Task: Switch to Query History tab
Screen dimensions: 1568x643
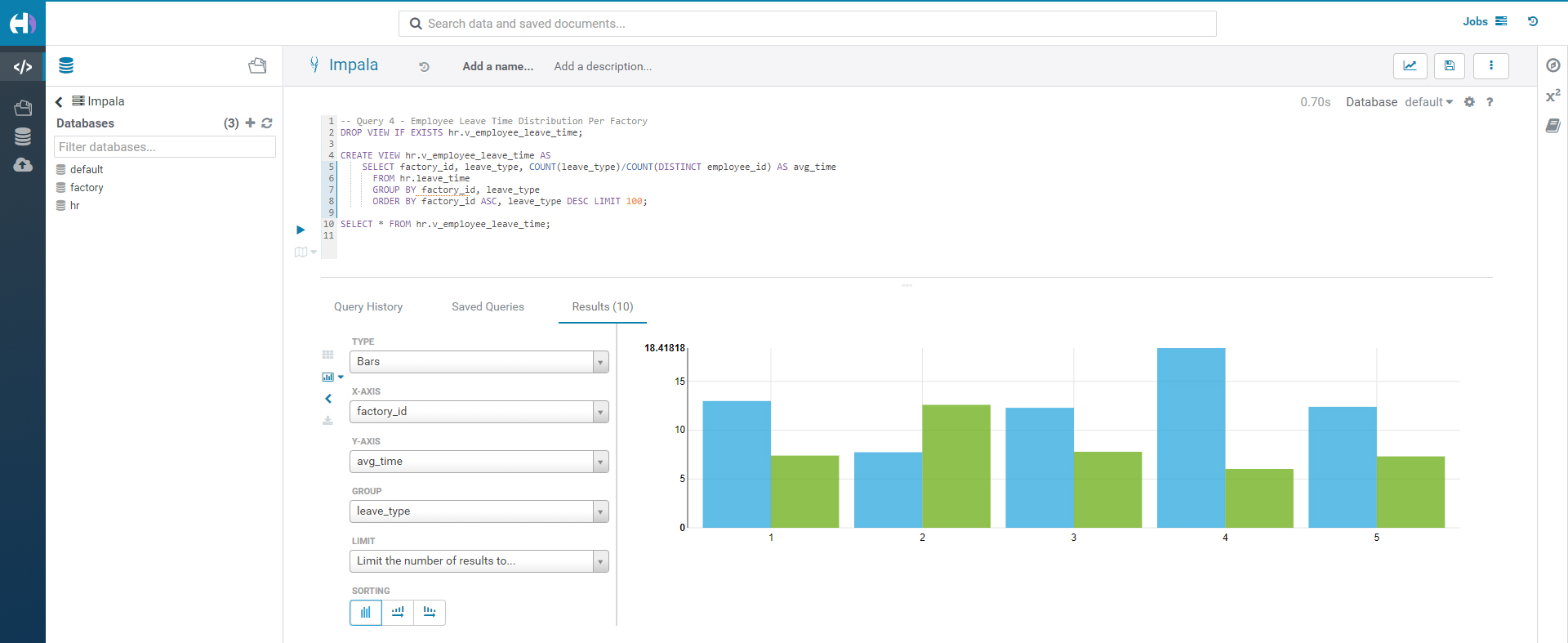Action: coord(368,306)
